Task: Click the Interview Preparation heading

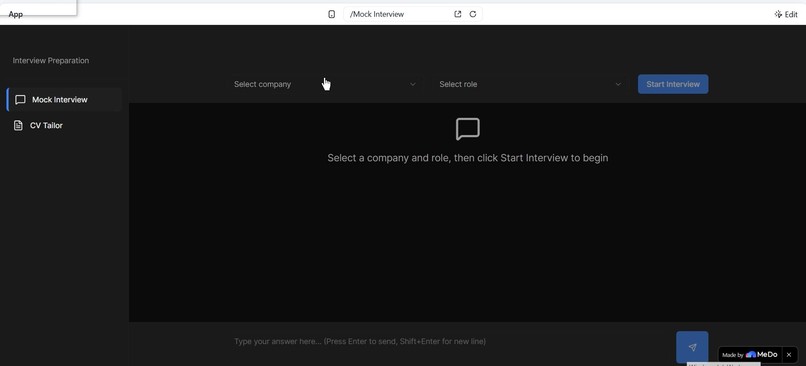Action: (x=51, y=61)
